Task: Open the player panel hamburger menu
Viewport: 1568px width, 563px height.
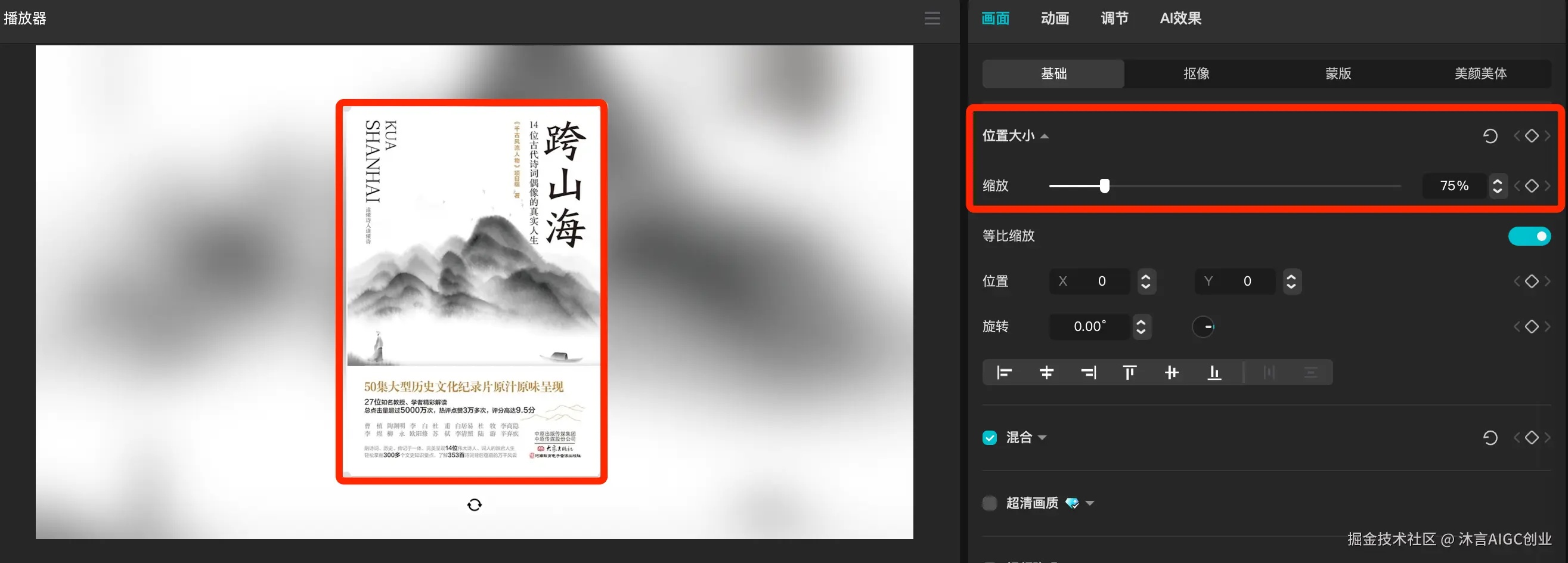Action: coord(932,18)
